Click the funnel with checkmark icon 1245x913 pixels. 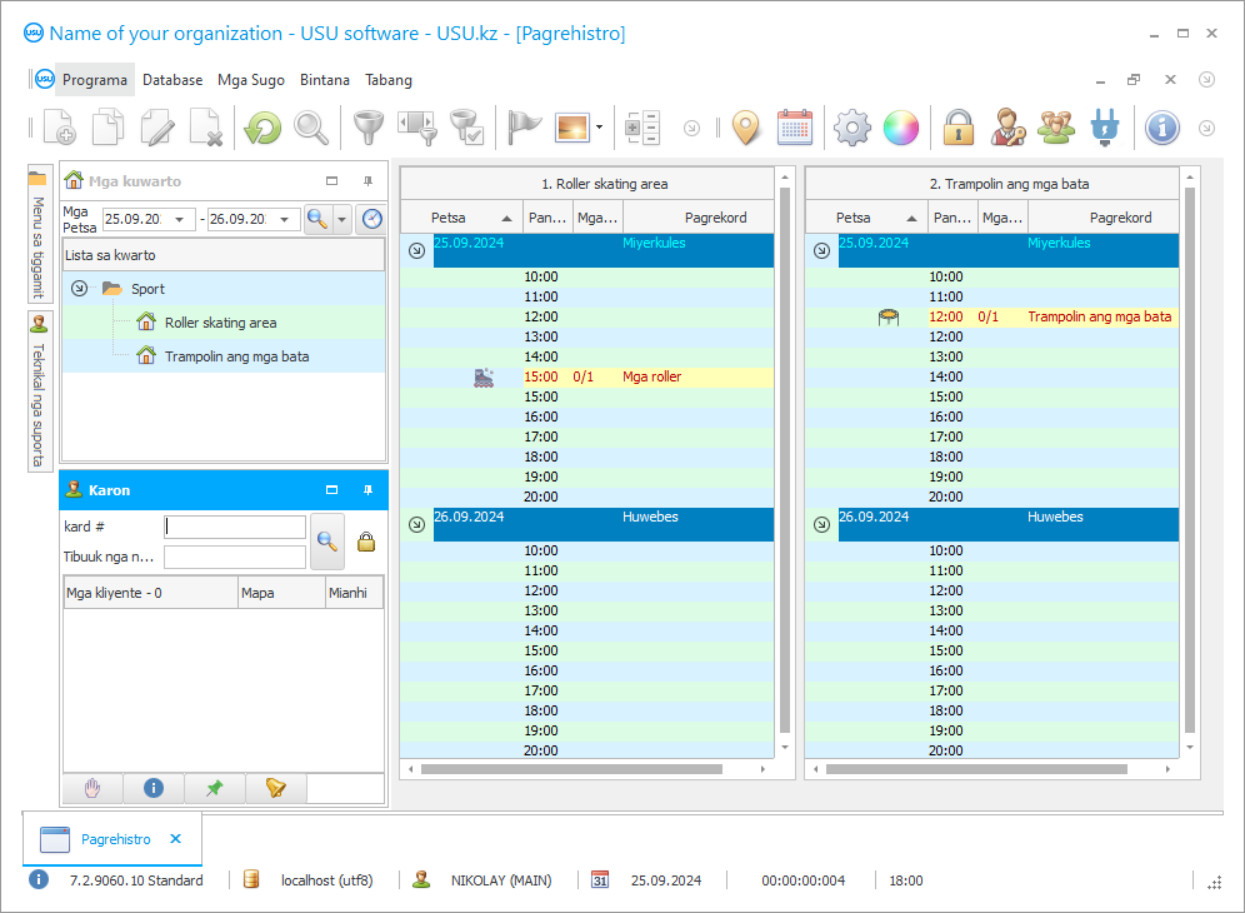tap(466, 128)
